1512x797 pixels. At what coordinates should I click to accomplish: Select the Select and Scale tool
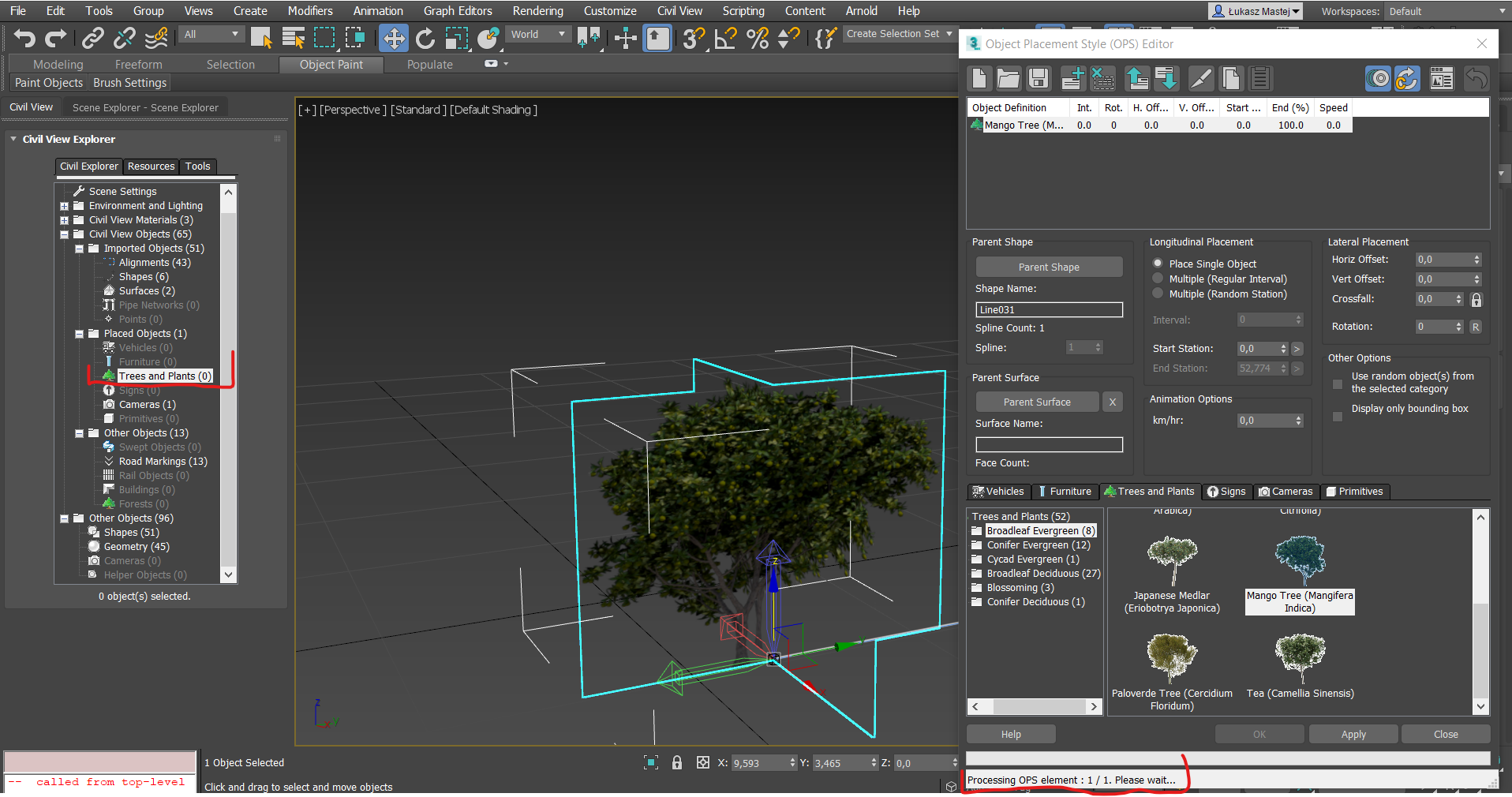pyautogui.click(x=456, y=37)
